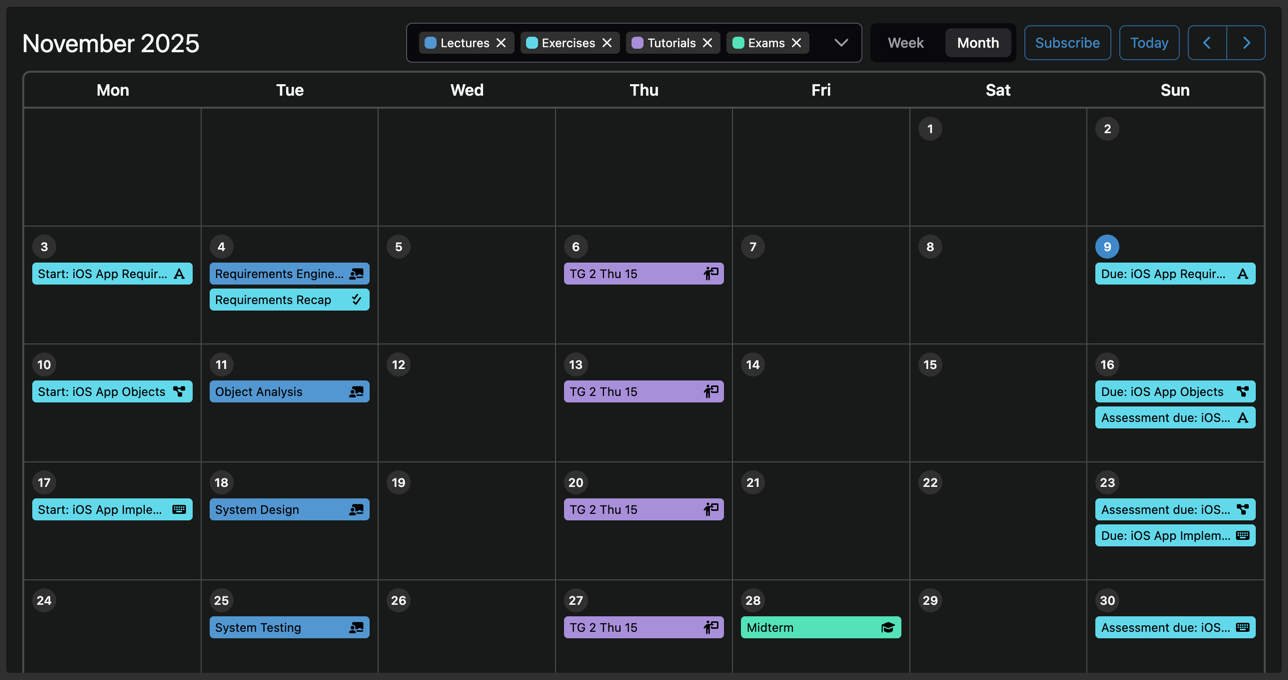Remove the Tutorials filter chip
The height and width of the screenshot is (680, 1288).
pyautogui.click(x=707, y=43)
